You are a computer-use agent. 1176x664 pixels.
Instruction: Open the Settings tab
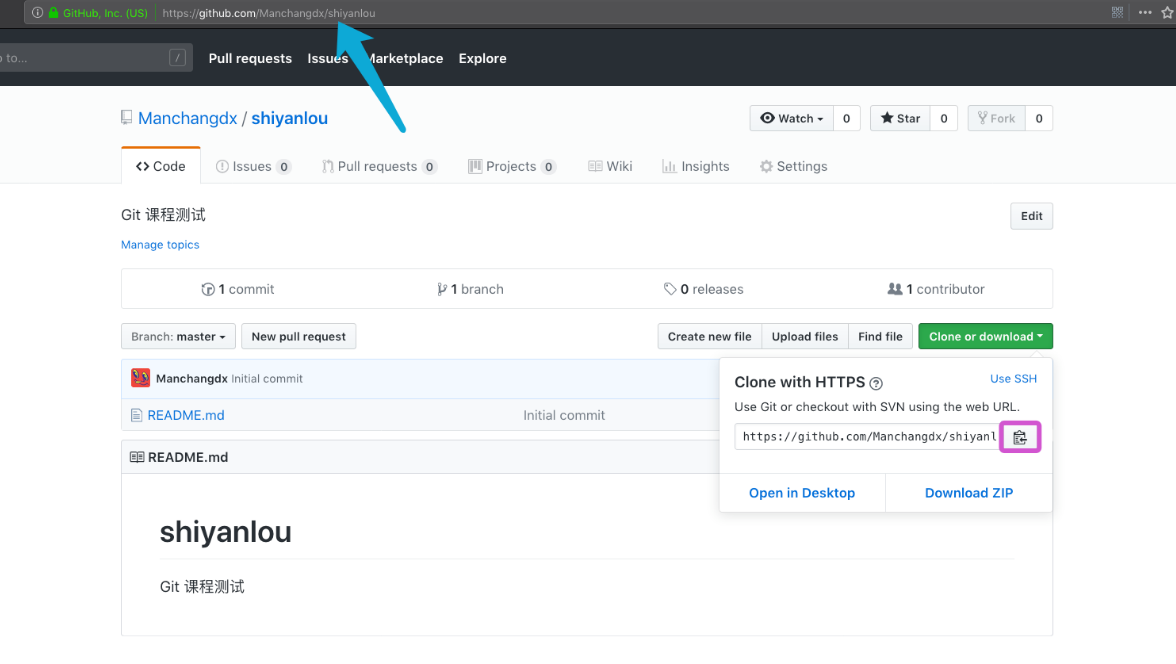coord(794,167)
